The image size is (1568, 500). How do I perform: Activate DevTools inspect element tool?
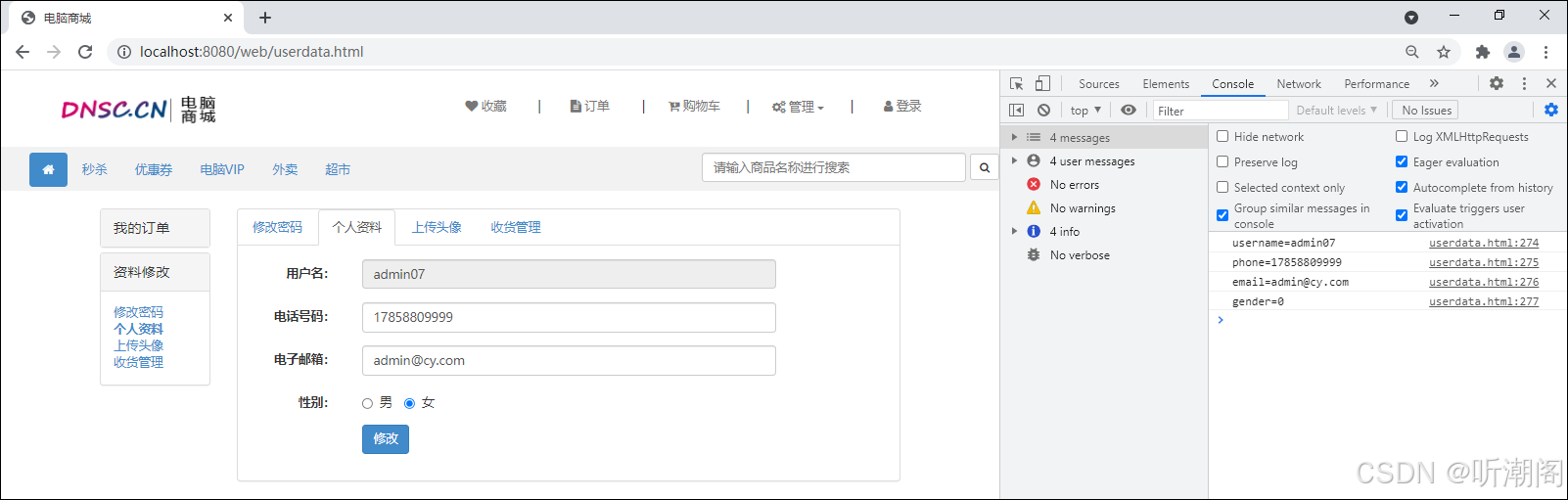click(x=1017, y=83)
